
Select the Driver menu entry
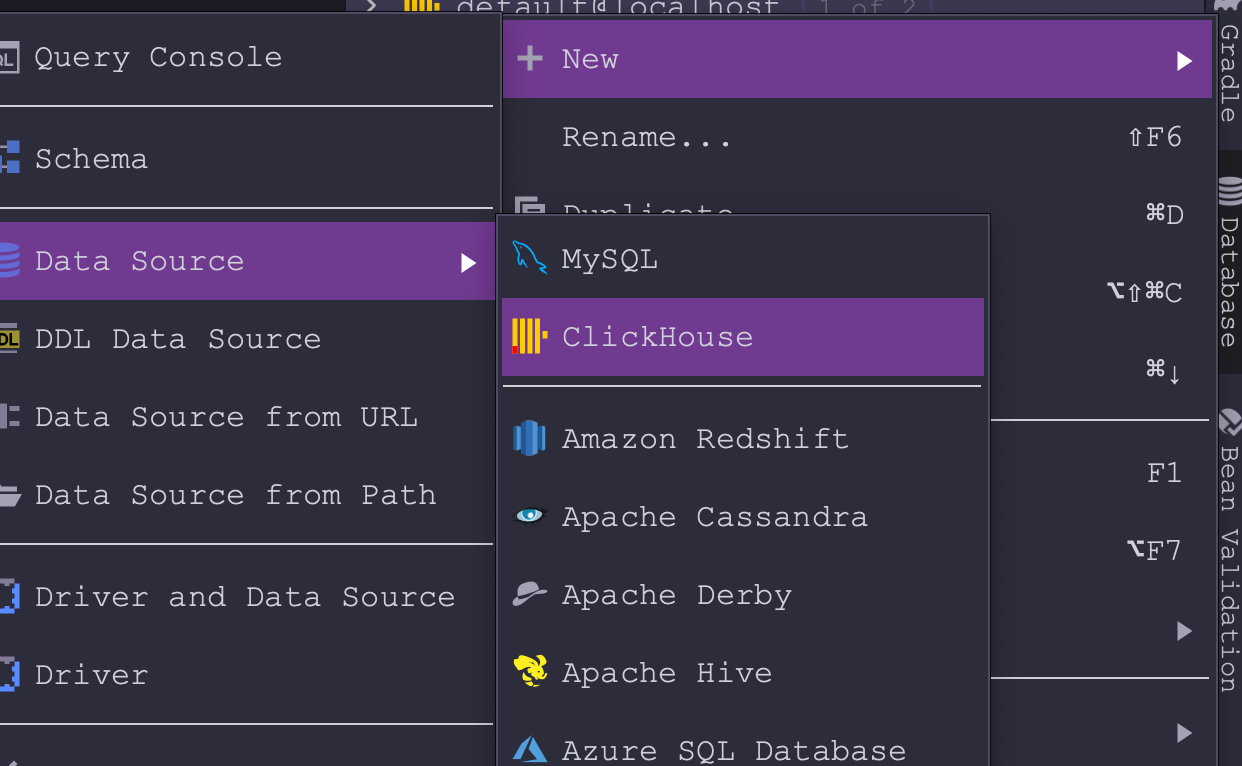click(x=246, y=675)
